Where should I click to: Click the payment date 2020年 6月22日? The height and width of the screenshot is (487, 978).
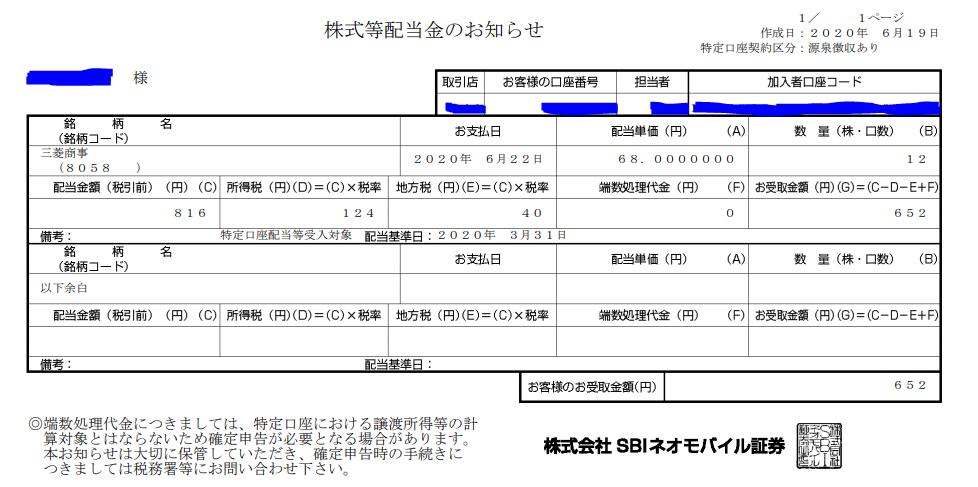click(478, 159)
